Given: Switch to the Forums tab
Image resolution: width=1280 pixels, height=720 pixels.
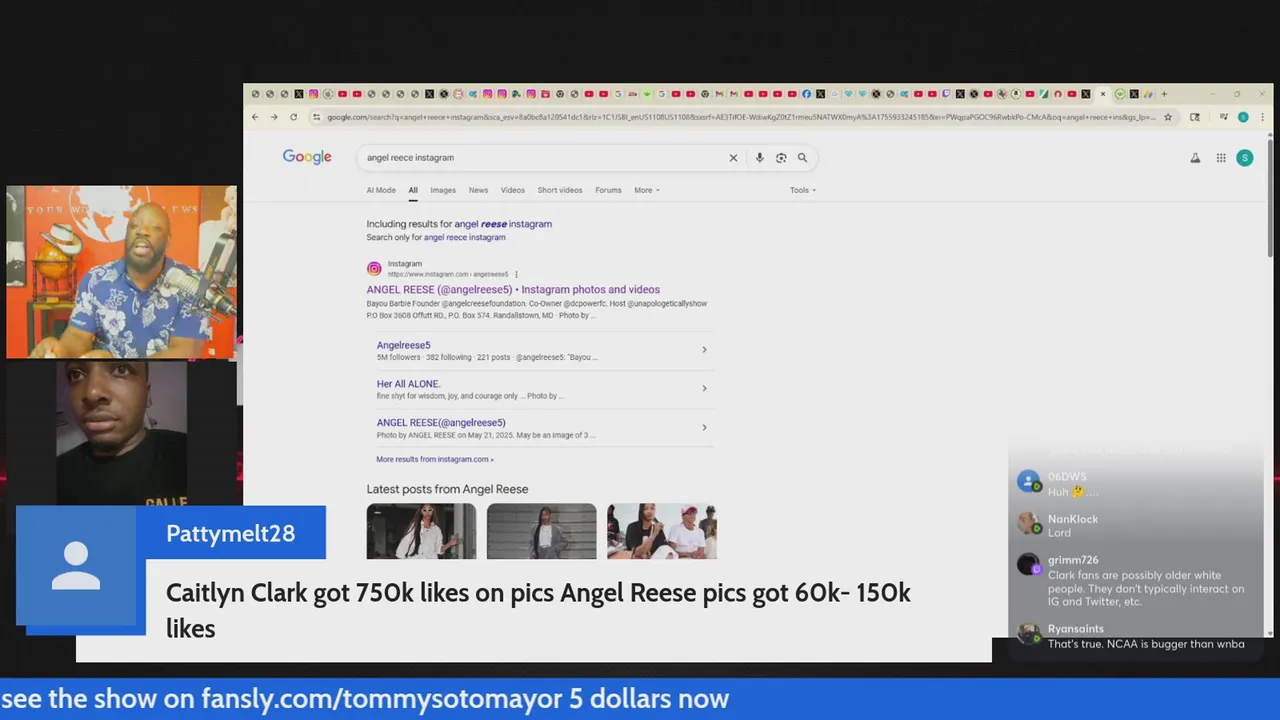Looking at the screenshot, I should (608, 190).
